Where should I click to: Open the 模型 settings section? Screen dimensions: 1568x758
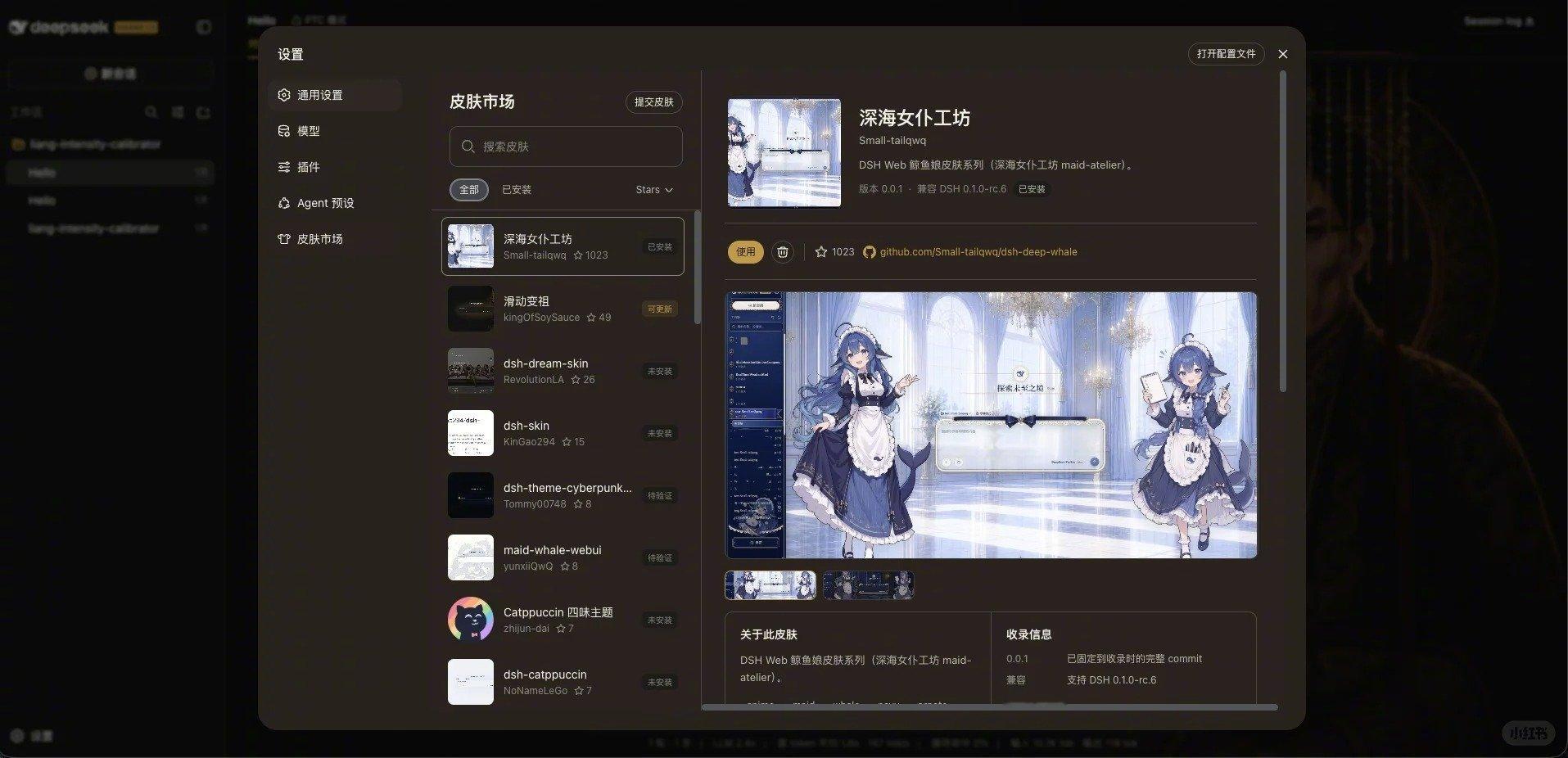[x=335, y=131]
